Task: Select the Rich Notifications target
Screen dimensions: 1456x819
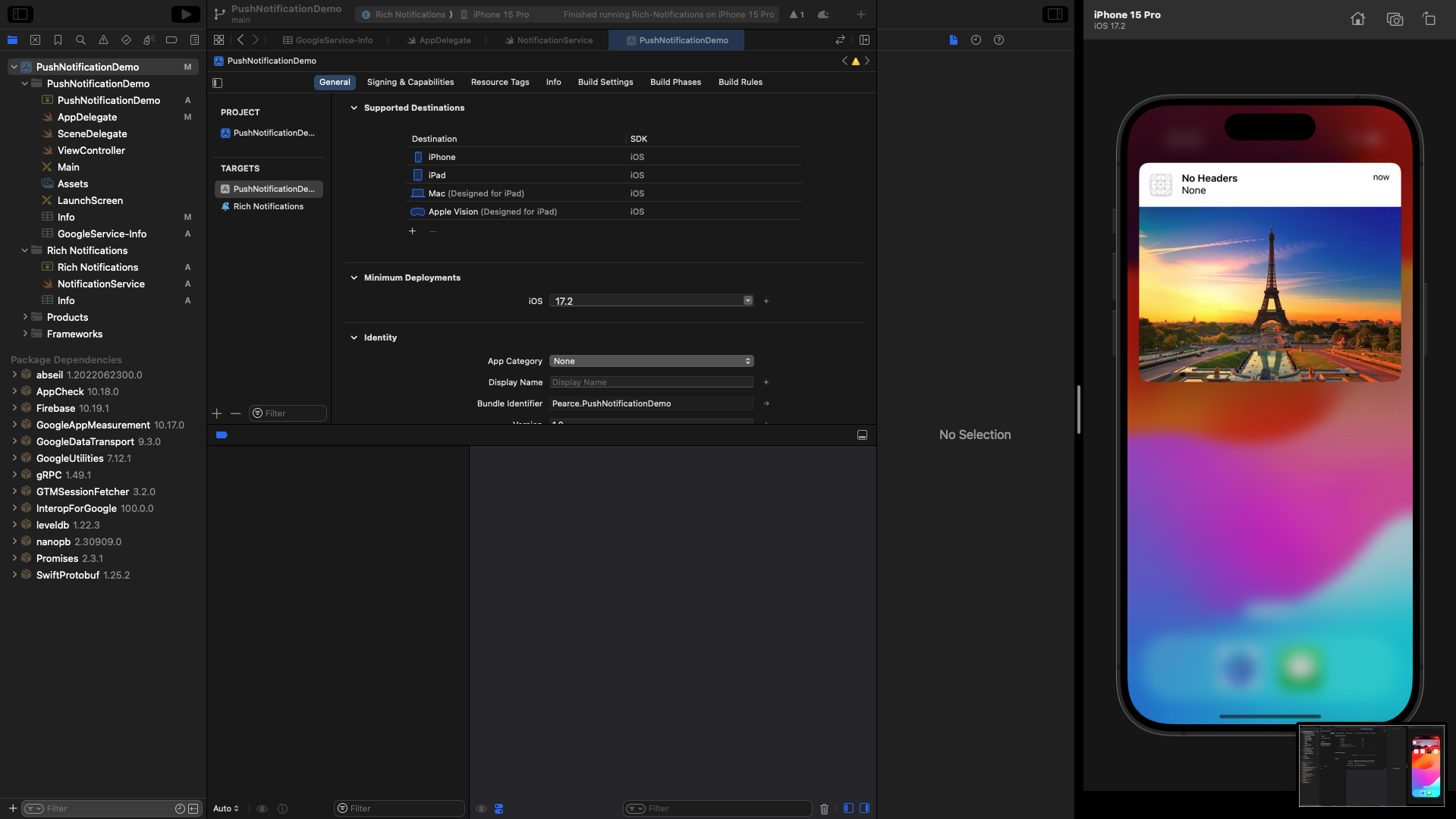Action: (268, 206)
